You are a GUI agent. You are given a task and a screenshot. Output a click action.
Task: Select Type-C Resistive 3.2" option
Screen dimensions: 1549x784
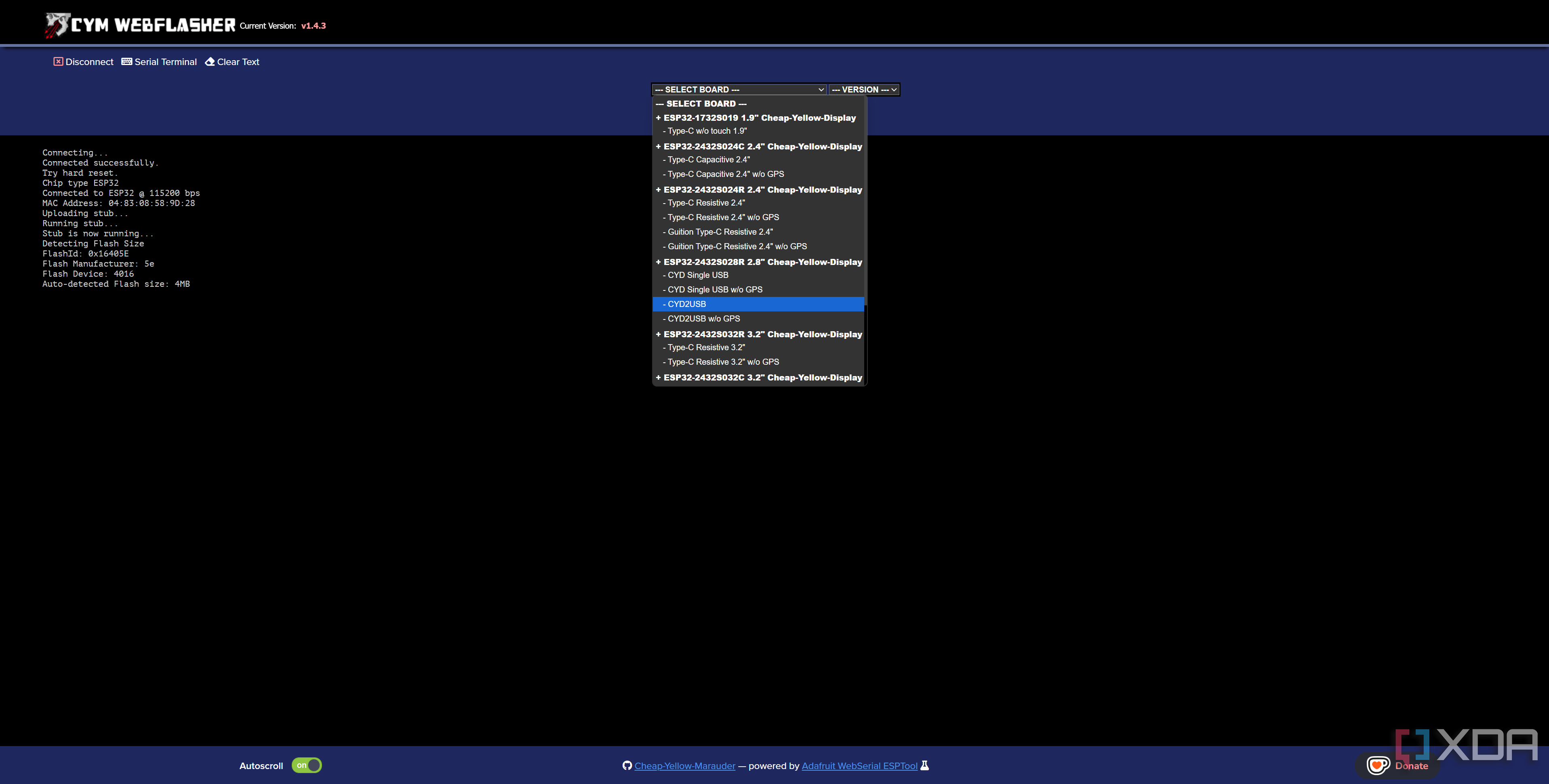tap(758, 347)
